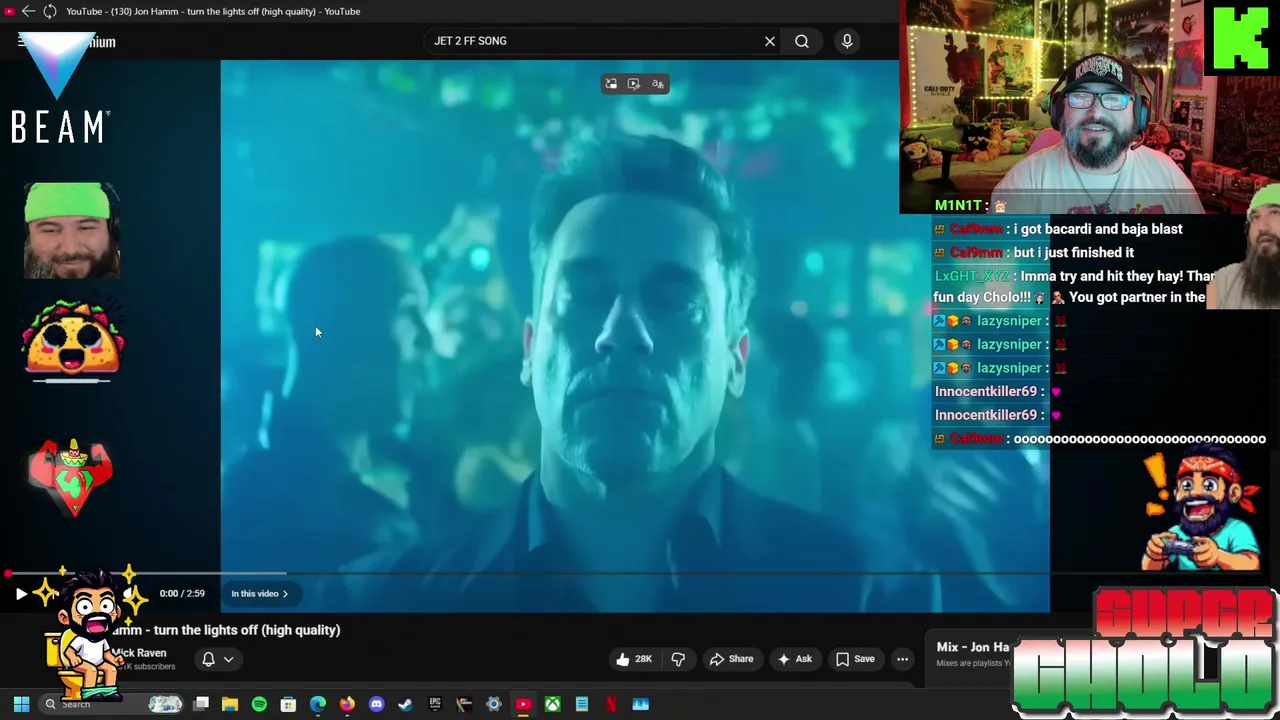This screenshot has width=1280, height=720.
Task: Open the more actions ellipsis menu
Action: coord(902,659)
